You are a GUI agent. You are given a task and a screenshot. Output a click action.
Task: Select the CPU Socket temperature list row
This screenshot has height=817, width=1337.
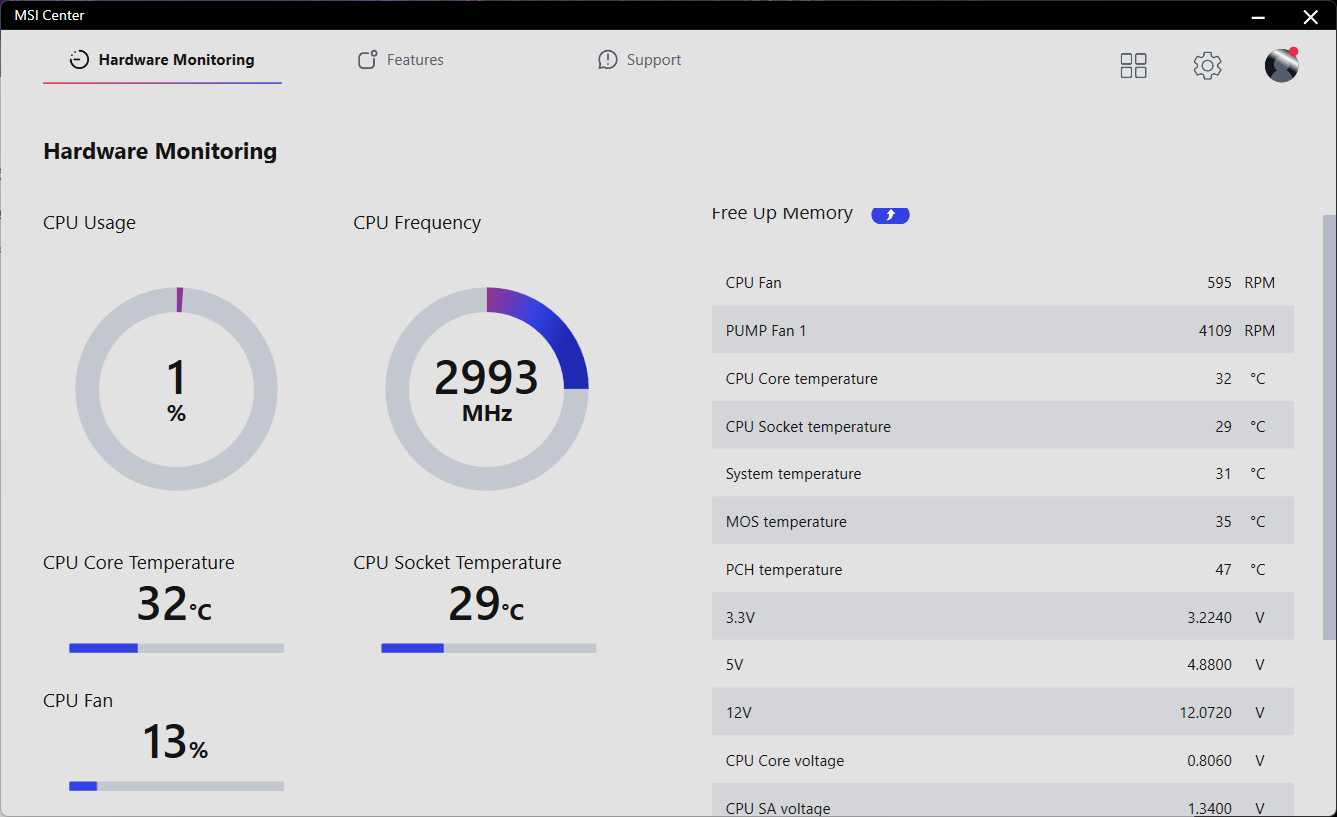click(1003, 426)
